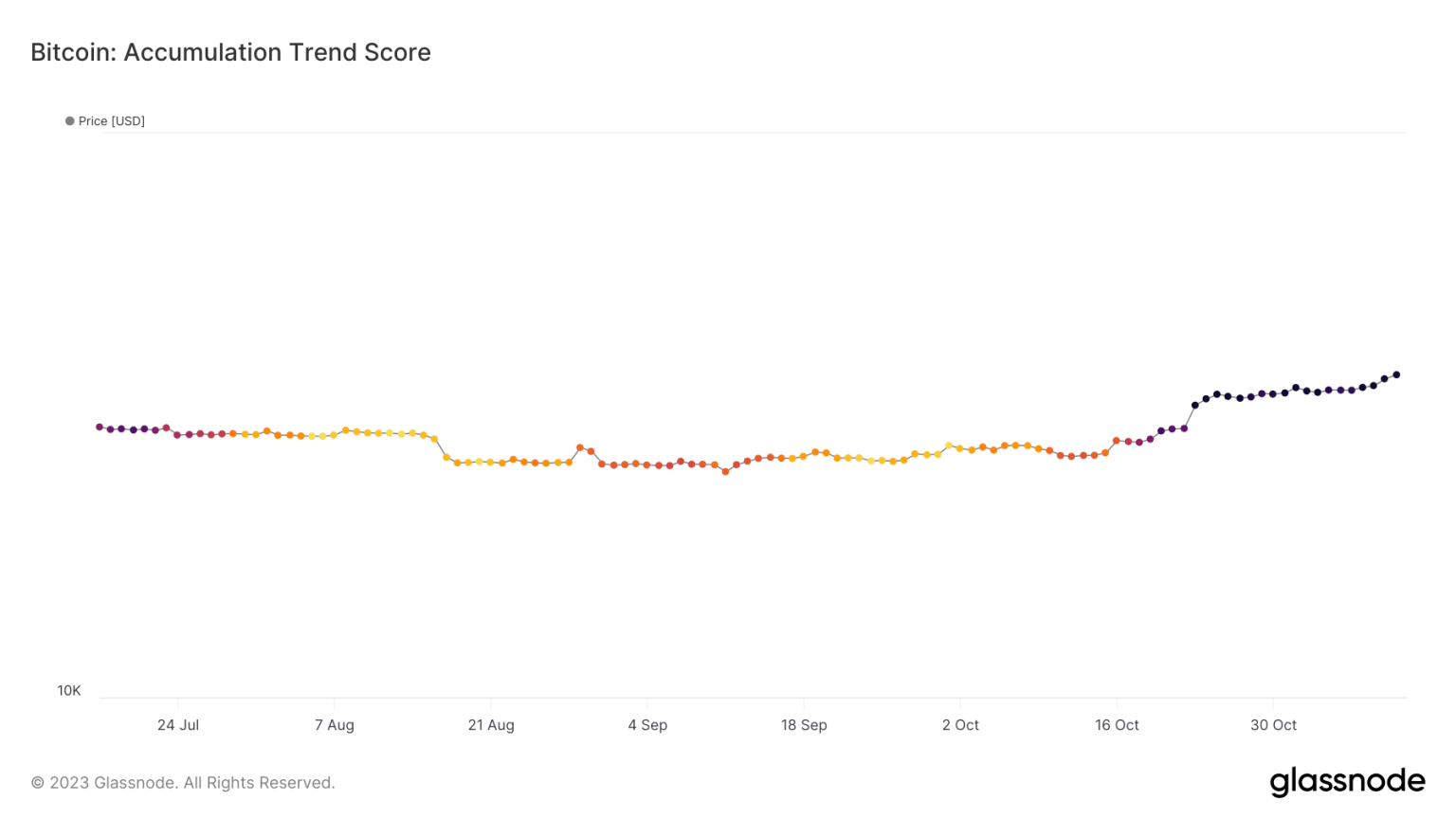The image size is (1456, 819).
Task: Select the 4 Sep x-axis label
Action: (x=647, y=725)
